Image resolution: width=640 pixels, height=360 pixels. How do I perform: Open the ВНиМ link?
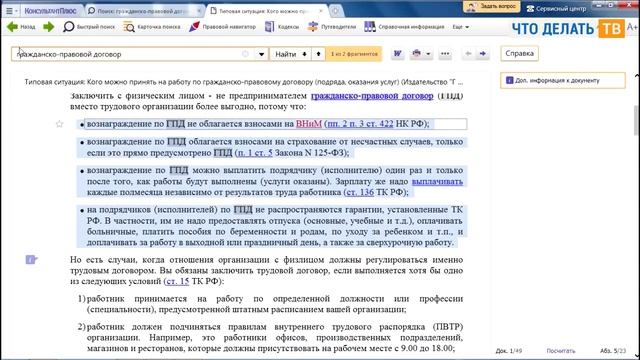pos(309,124)
